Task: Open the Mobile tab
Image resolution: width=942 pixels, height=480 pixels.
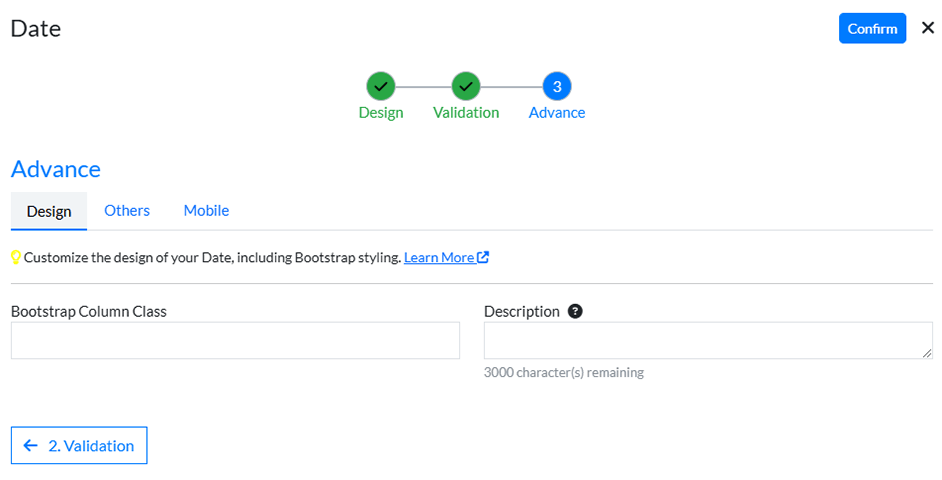Action: tap(206, 211)
